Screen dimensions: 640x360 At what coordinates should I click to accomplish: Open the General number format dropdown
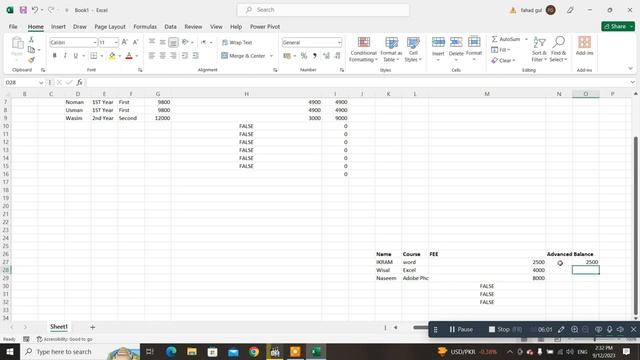(x=339, y=42)
